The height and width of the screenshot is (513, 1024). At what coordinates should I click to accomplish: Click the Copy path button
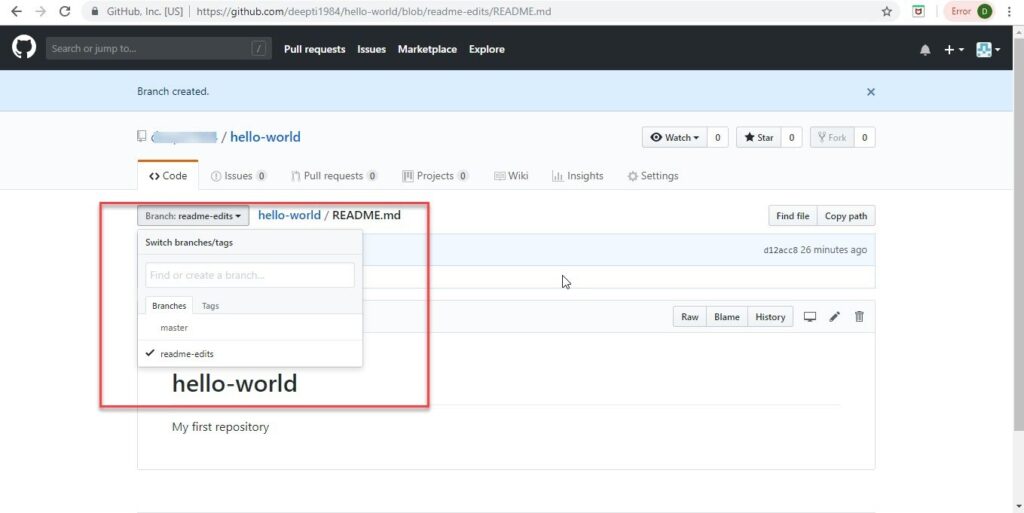pos(846,215)
